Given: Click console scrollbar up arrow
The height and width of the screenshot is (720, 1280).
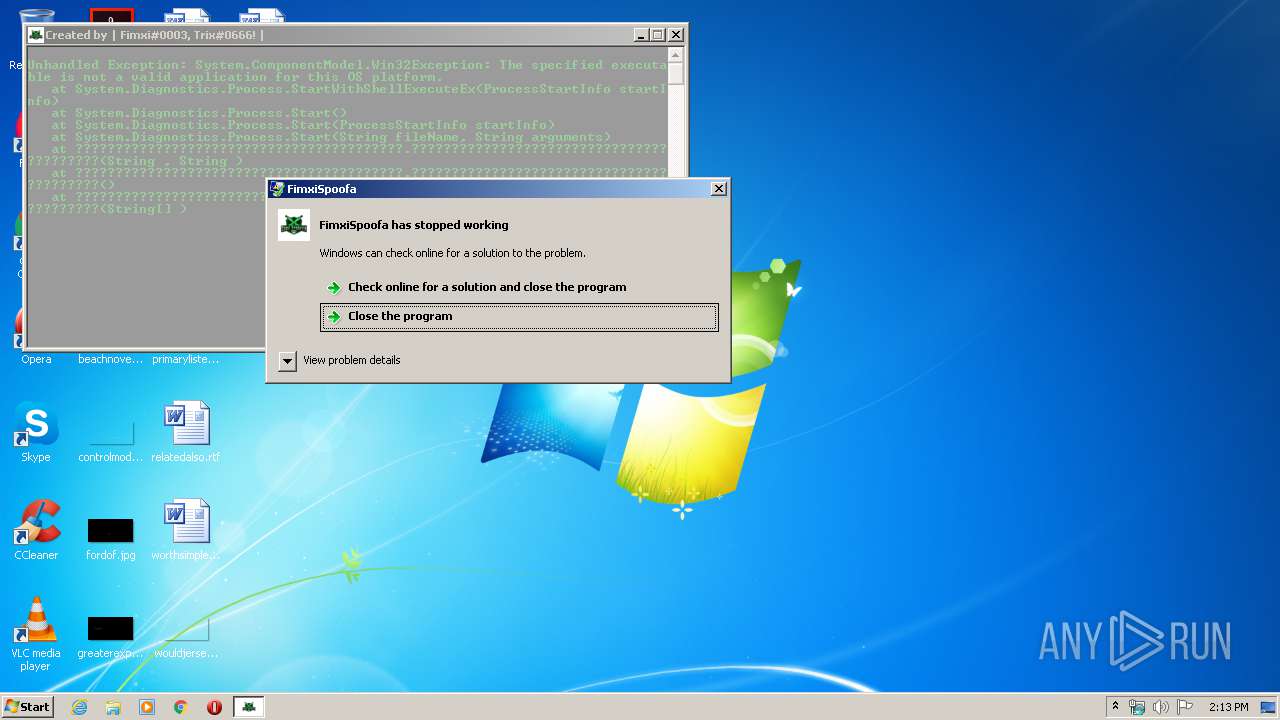Looking at the screenshot, I should [x=676, y=55].
